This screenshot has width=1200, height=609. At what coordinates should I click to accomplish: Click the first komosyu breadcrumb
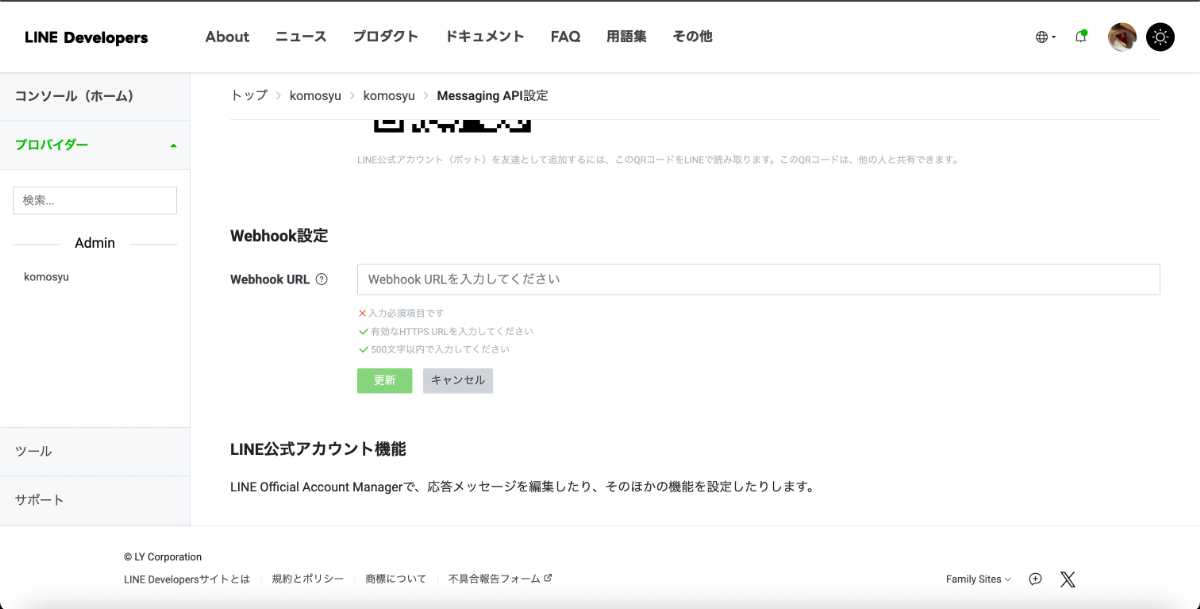[x=315, y=96]
